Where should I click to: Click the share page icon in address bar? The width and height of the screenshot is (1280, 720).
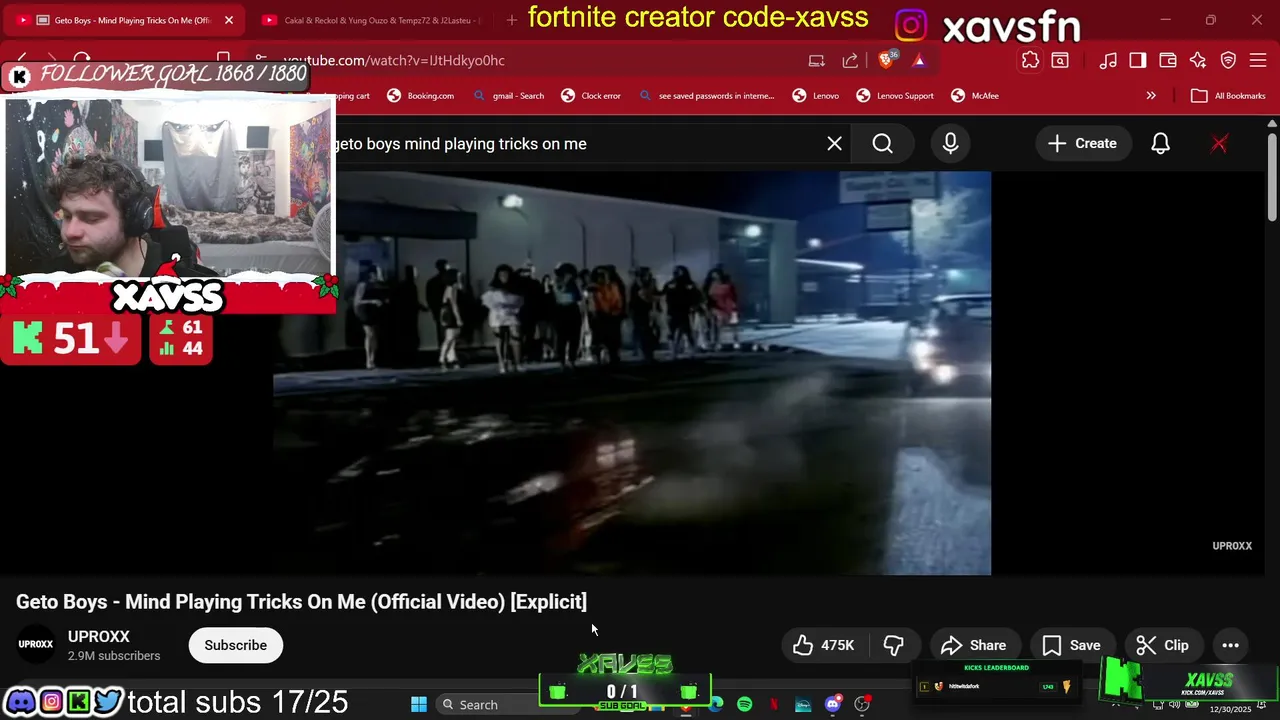(850, 60)
